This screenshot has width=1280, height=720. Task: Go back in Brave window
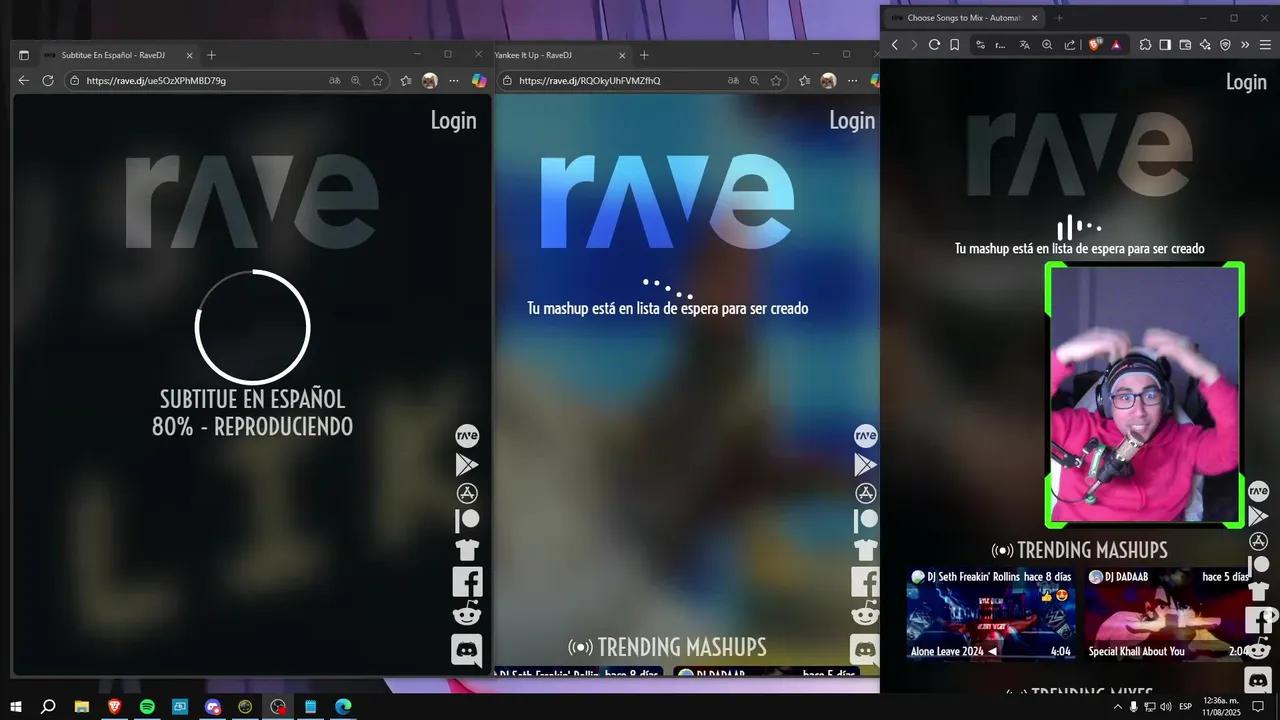[x=895, y=44]
